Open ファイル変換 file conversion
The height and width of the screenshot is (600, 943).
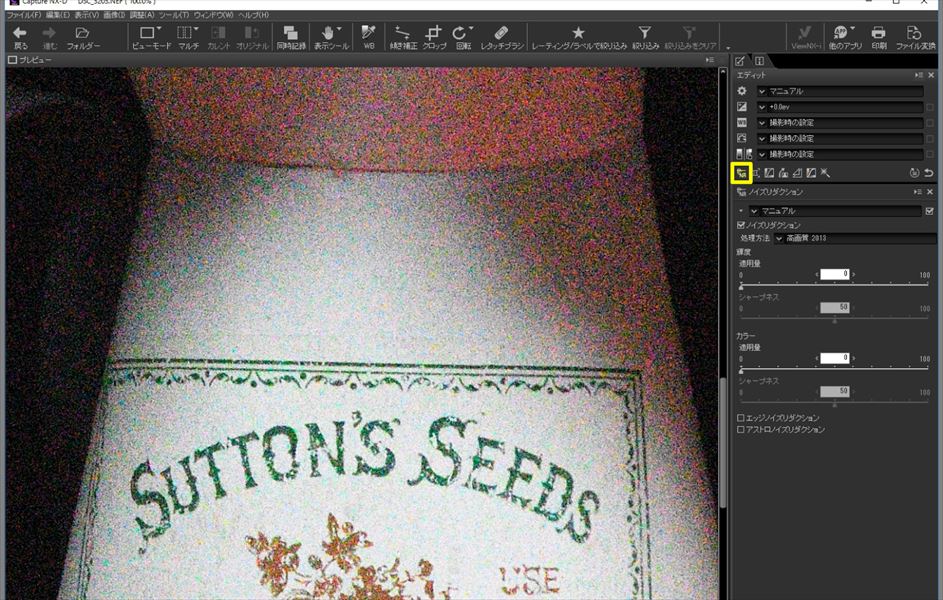915,37
